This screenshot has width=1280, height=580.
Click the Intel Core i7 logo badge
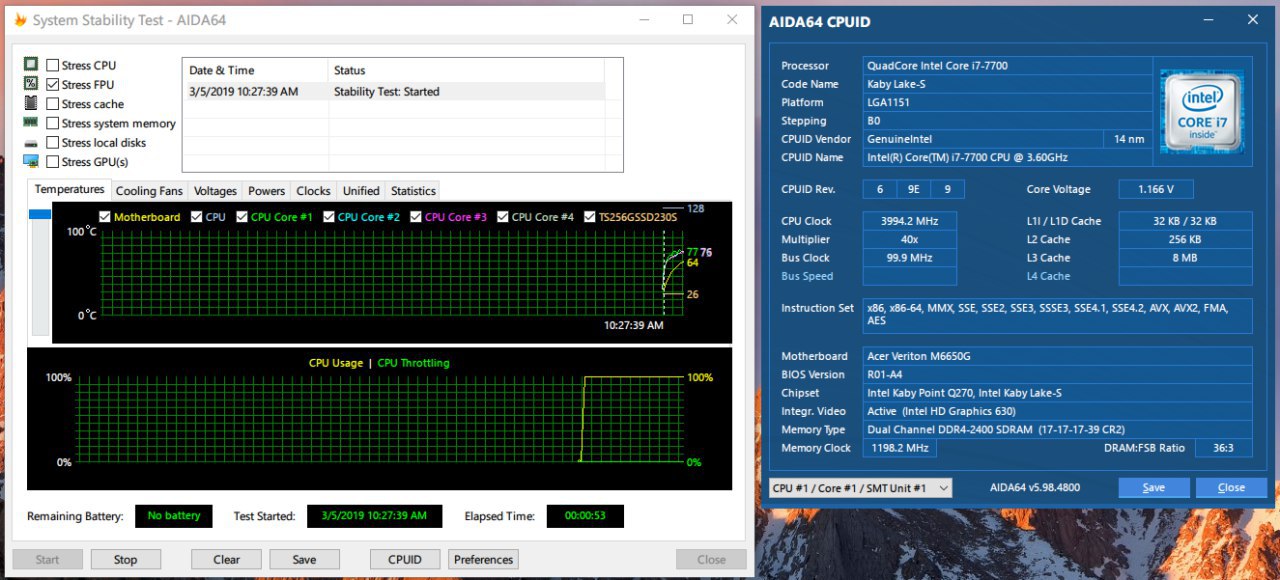[x=1201, y=111]
